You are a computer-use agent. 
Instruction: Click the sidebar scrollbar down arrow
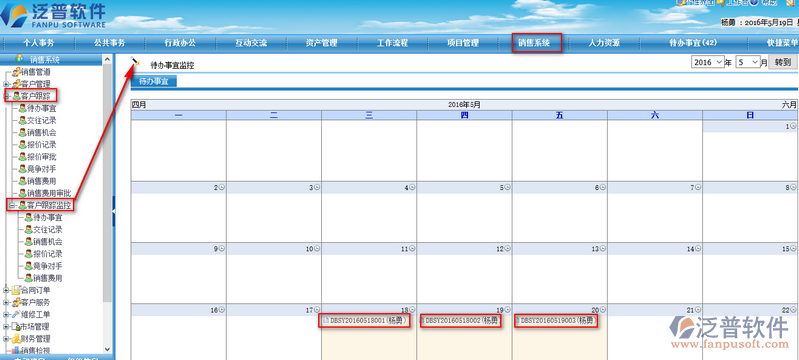(107, 349)
